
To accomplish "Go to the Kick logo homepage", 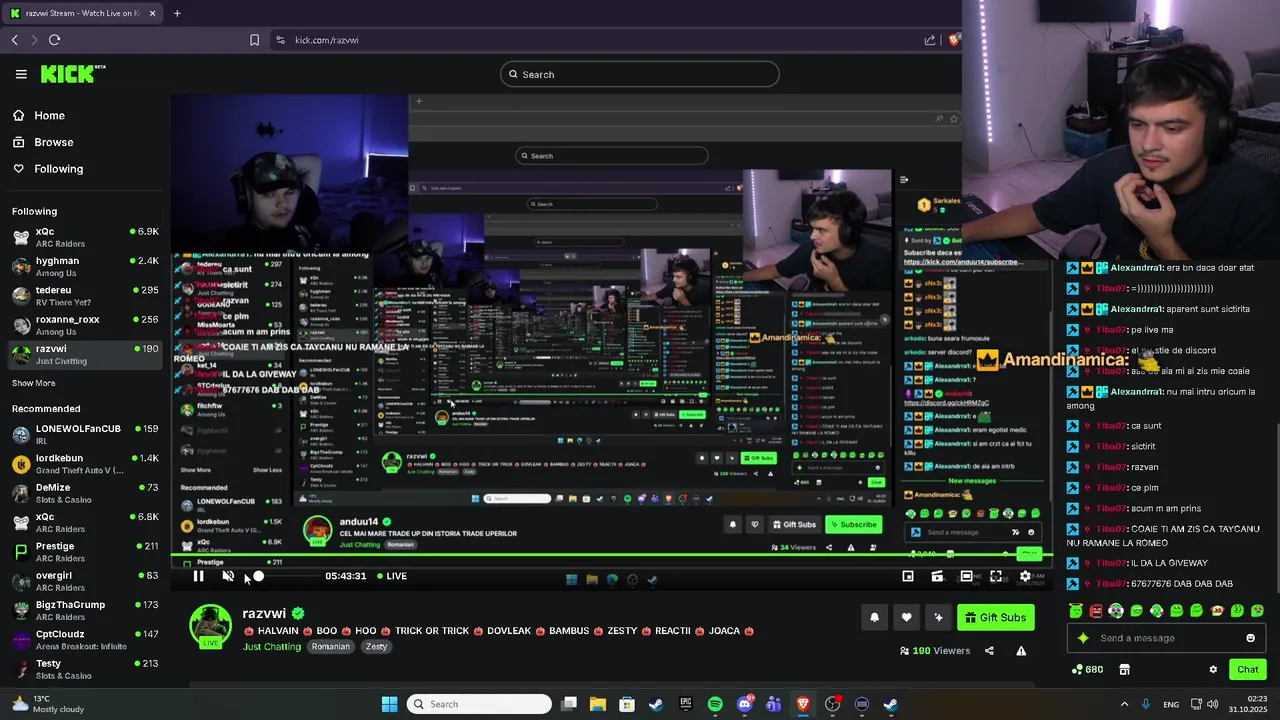I will (73, 74).
